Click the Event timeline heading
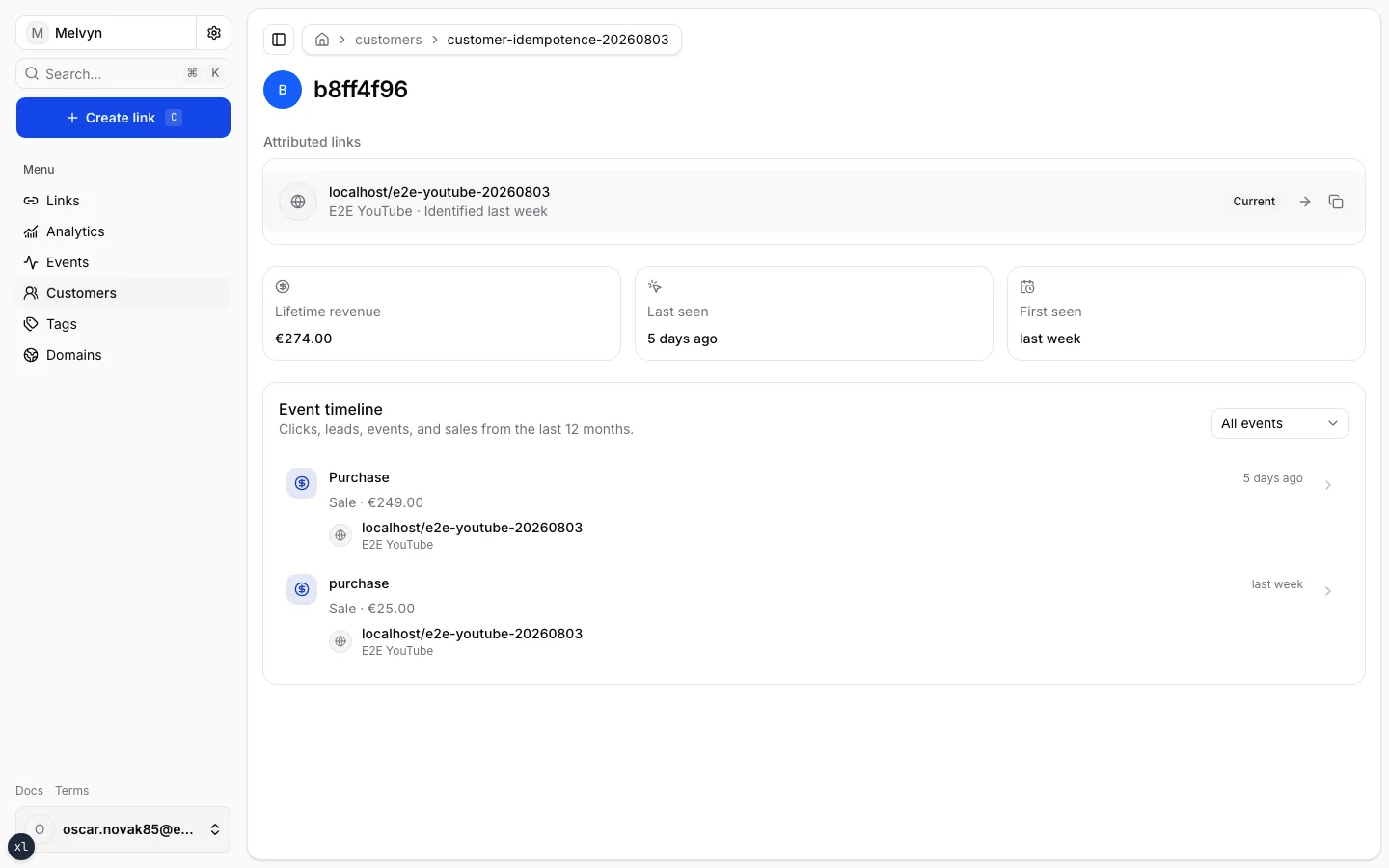Screen dimensions: 1389x868 coord(331,409)
